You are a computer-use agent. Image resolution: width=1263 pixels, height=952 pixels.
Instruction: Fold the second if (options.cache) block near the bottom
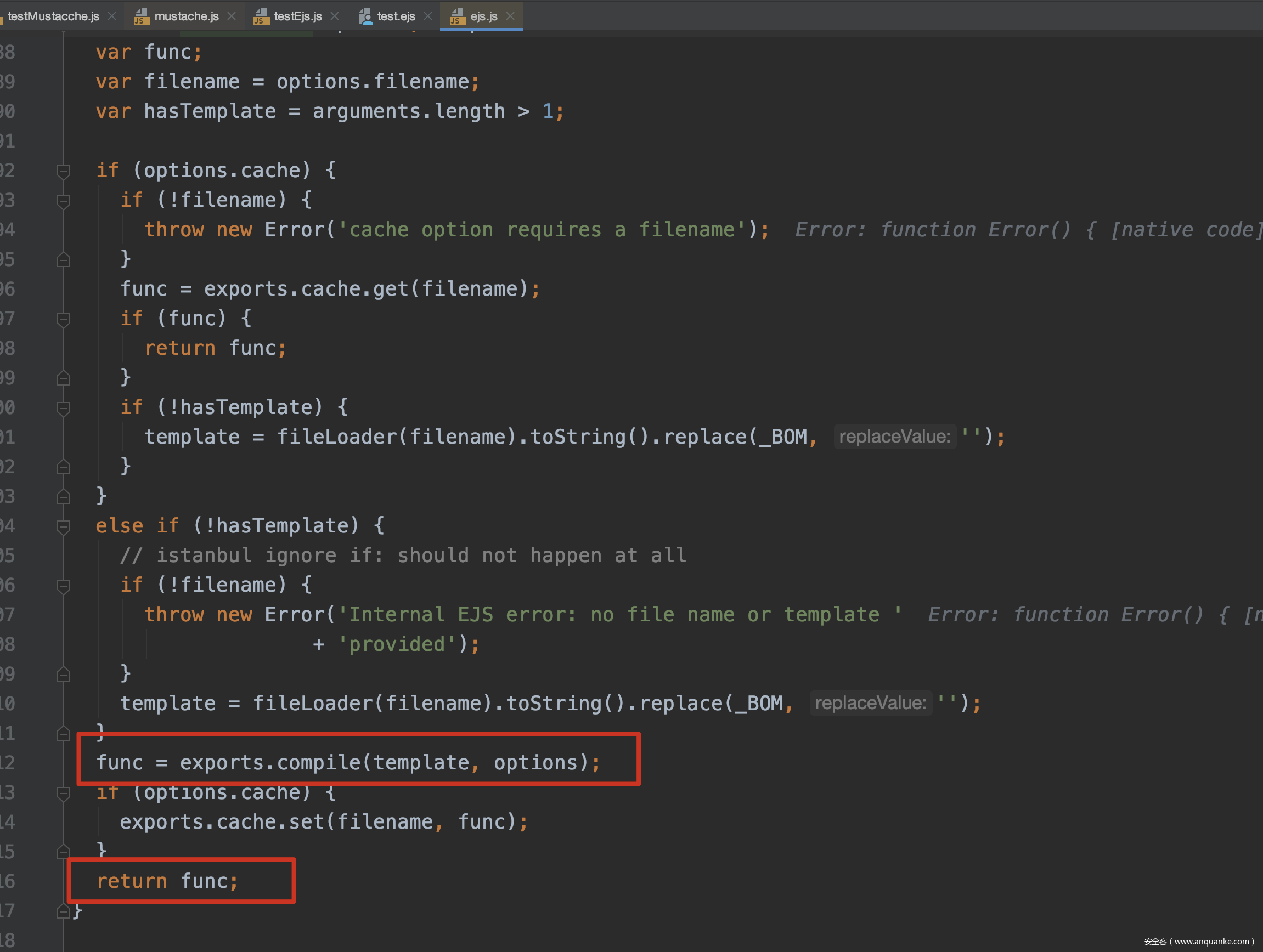64,793
